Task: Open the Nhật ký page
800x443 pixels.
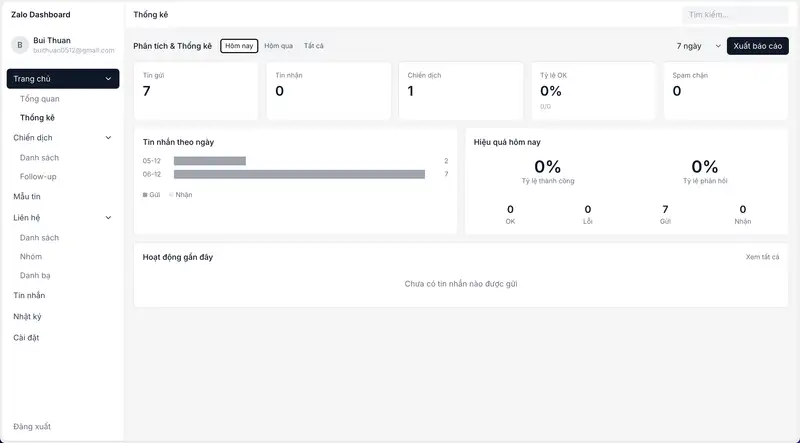Action: click(27, 316)
